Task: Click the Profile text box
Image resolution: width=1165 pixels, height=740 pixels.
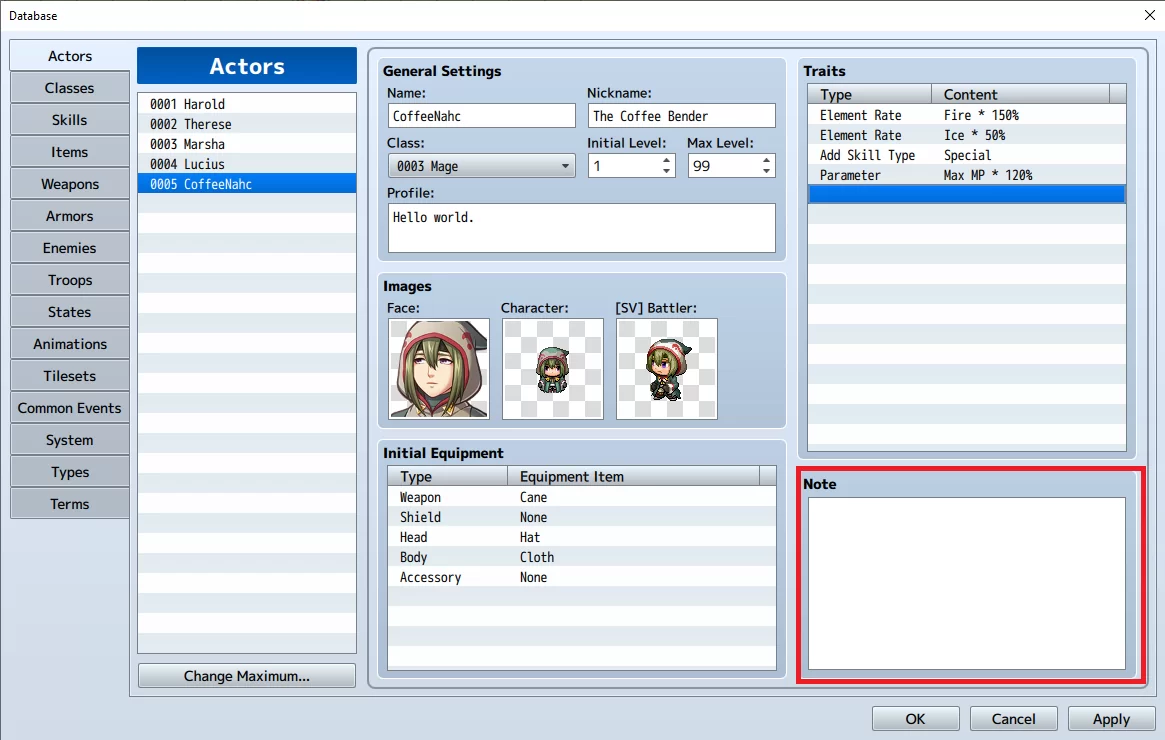Action: [582, 228]
